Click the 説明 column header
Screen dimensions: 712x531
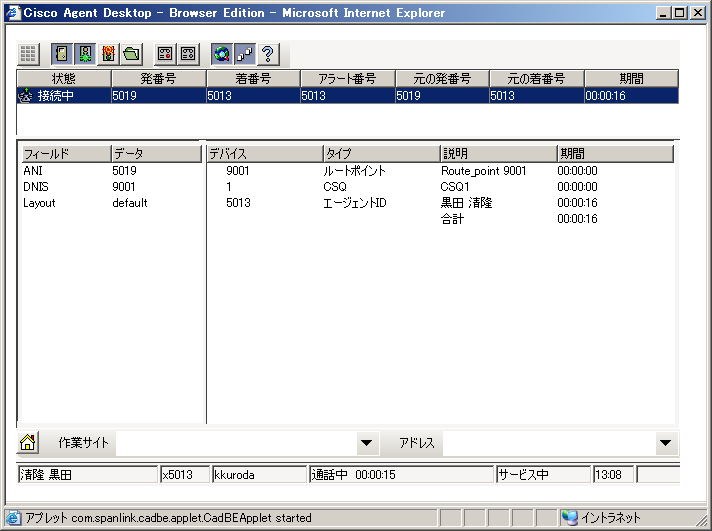(499, 154)
